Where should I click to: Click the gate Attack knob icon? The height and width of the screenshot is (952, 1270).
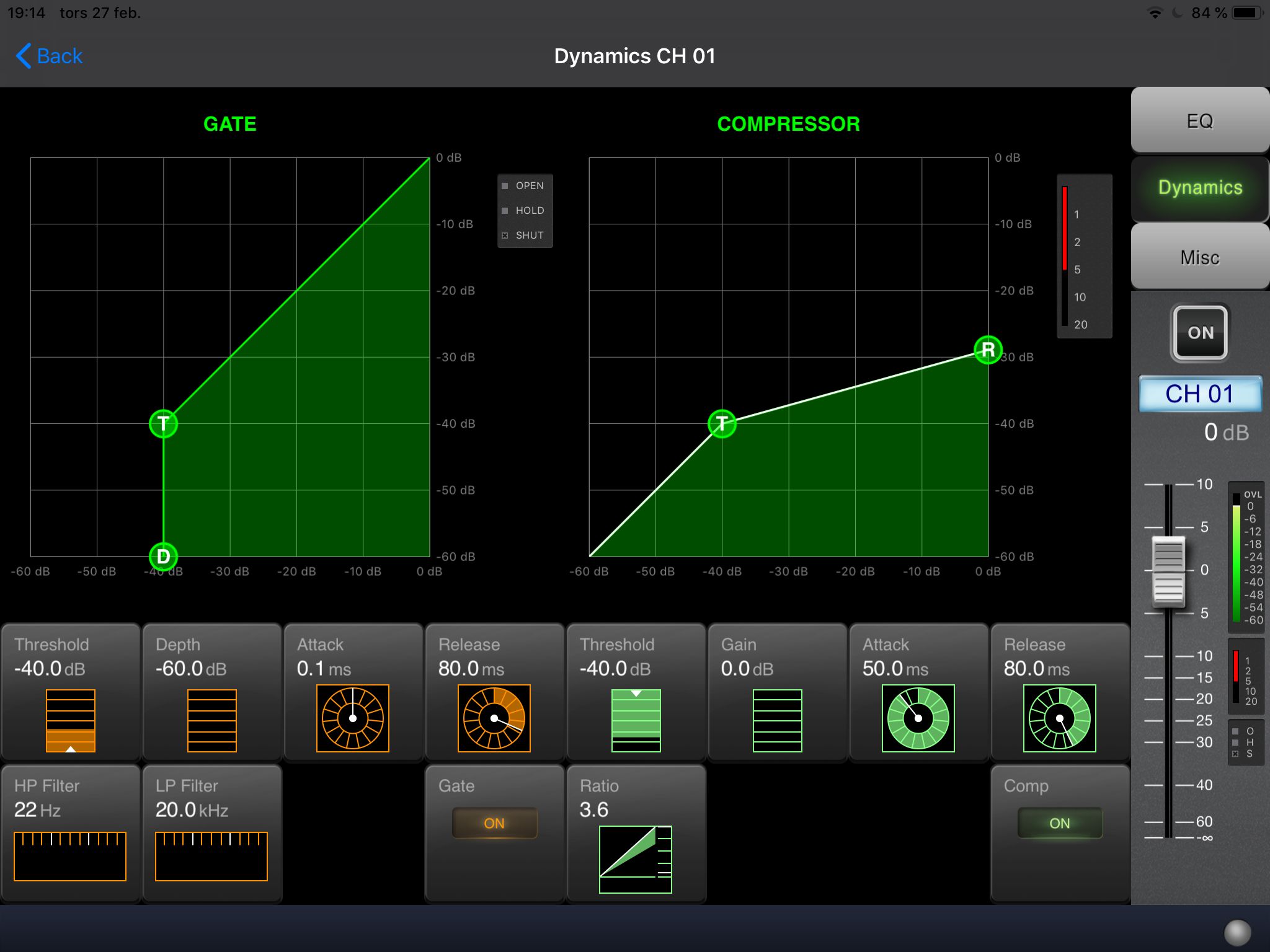coord(352,718)
